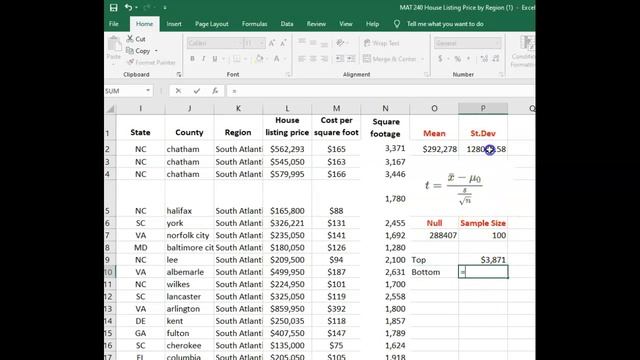
Task: Open the Undo history dropdown arrow
Action: pos(136,7)
